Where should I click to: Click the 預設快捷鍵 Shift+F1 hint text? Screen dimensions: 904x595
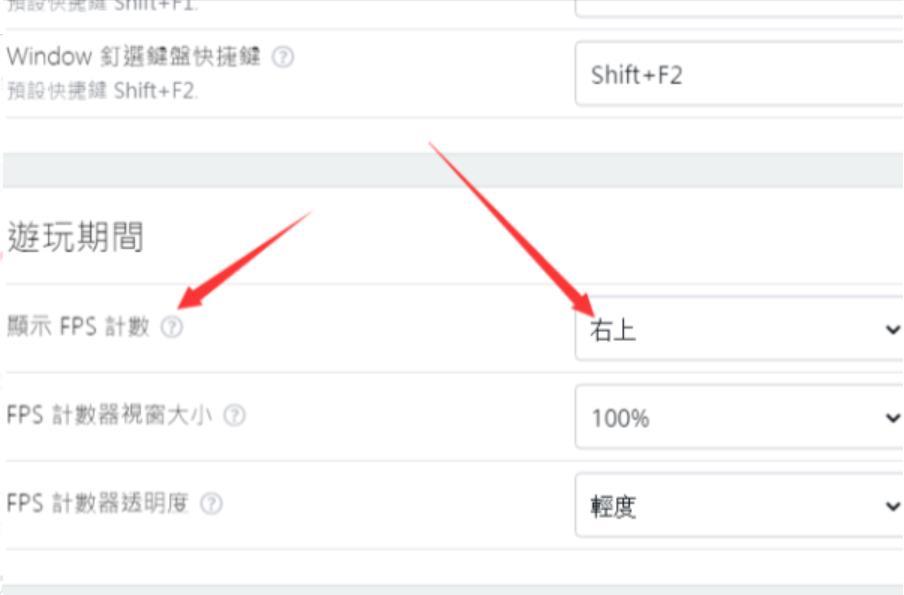pos(102,6)
